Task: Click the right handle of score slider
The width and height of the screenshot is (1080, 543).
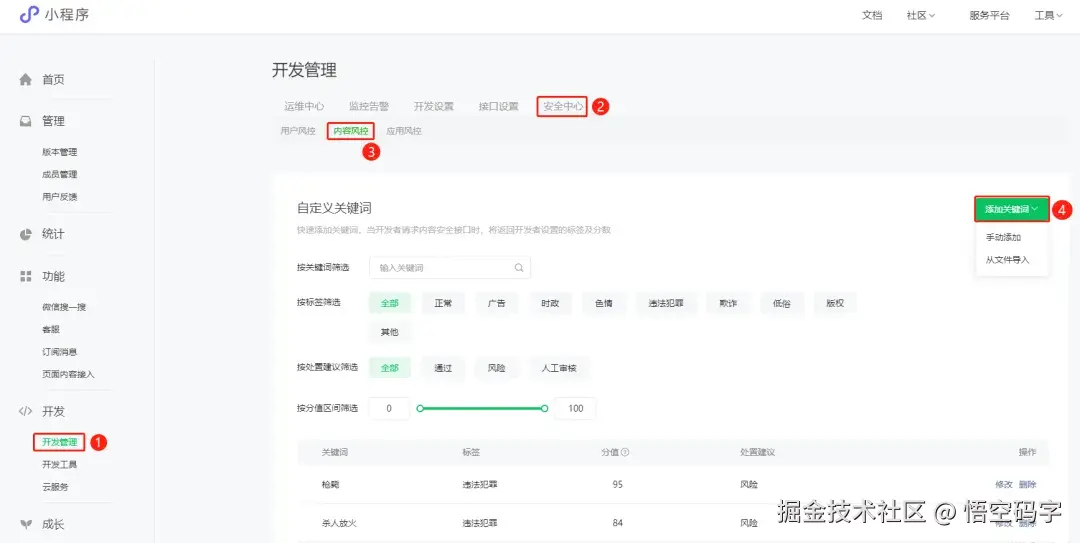Action: (545, 409)
